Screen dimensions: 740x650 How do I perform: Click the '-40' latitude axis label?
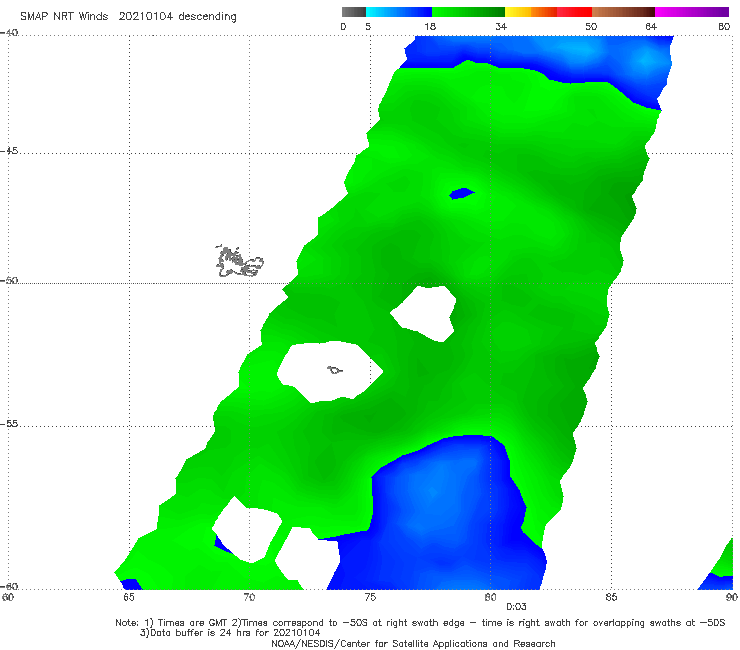(9, 33)
